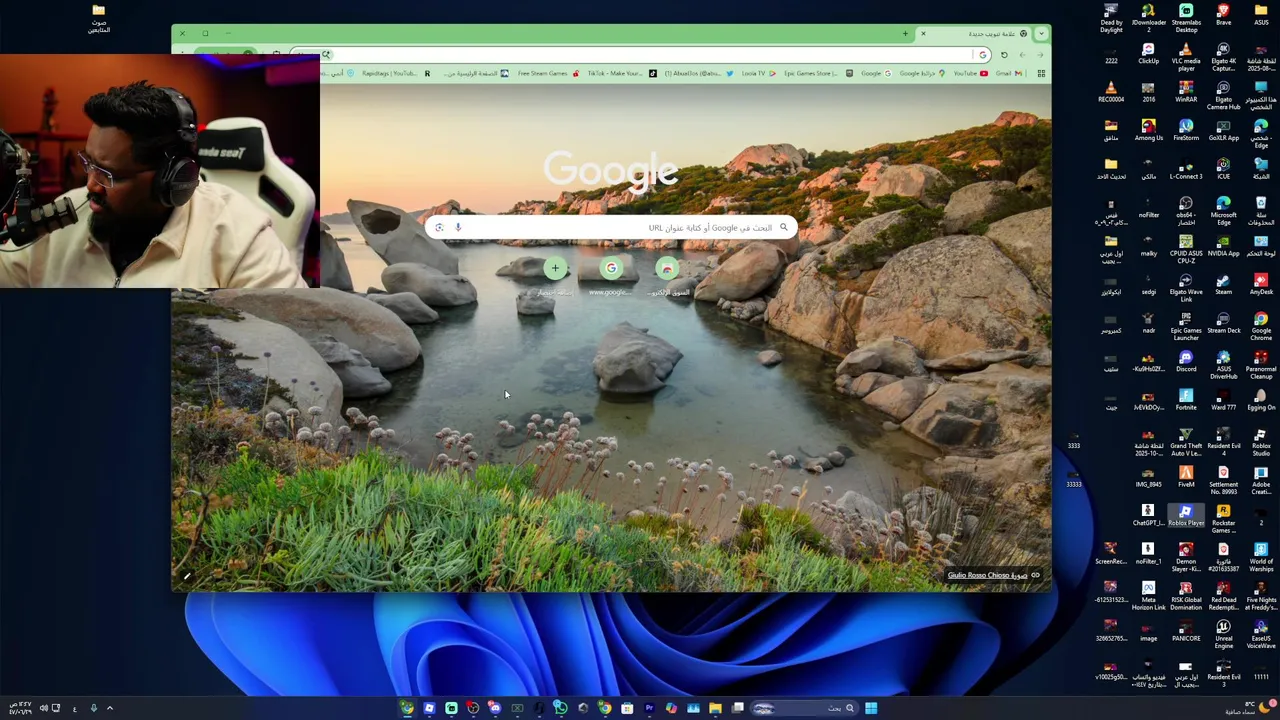Select Roblox Player desktop icon
This screenshot has width=1280, height=720.
pyautogui.click(x=1186, y=516)
